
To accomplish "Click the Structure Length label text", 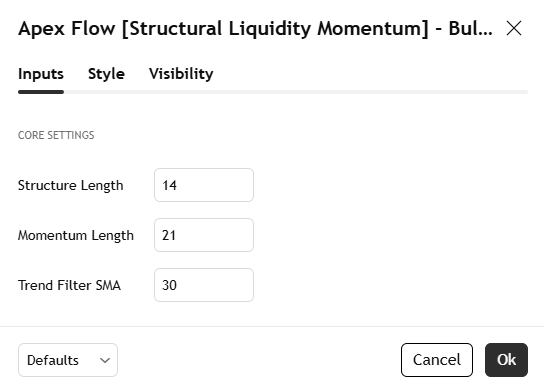I will coord(71,186).
